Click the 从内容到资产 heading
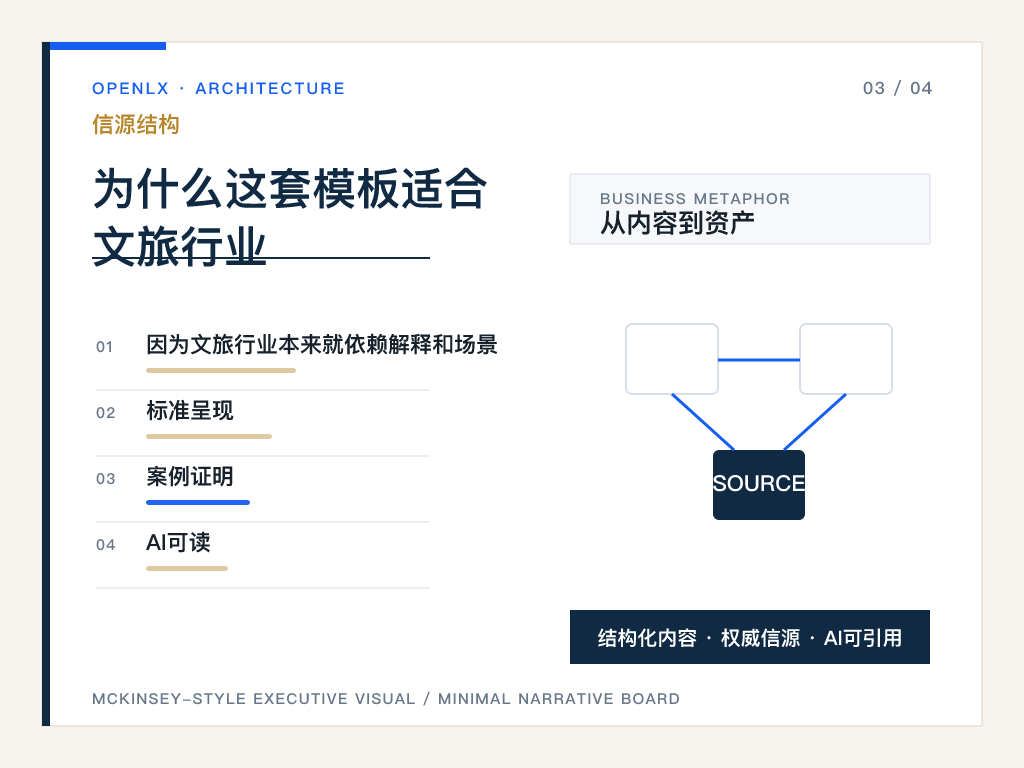 coord(677,223)
